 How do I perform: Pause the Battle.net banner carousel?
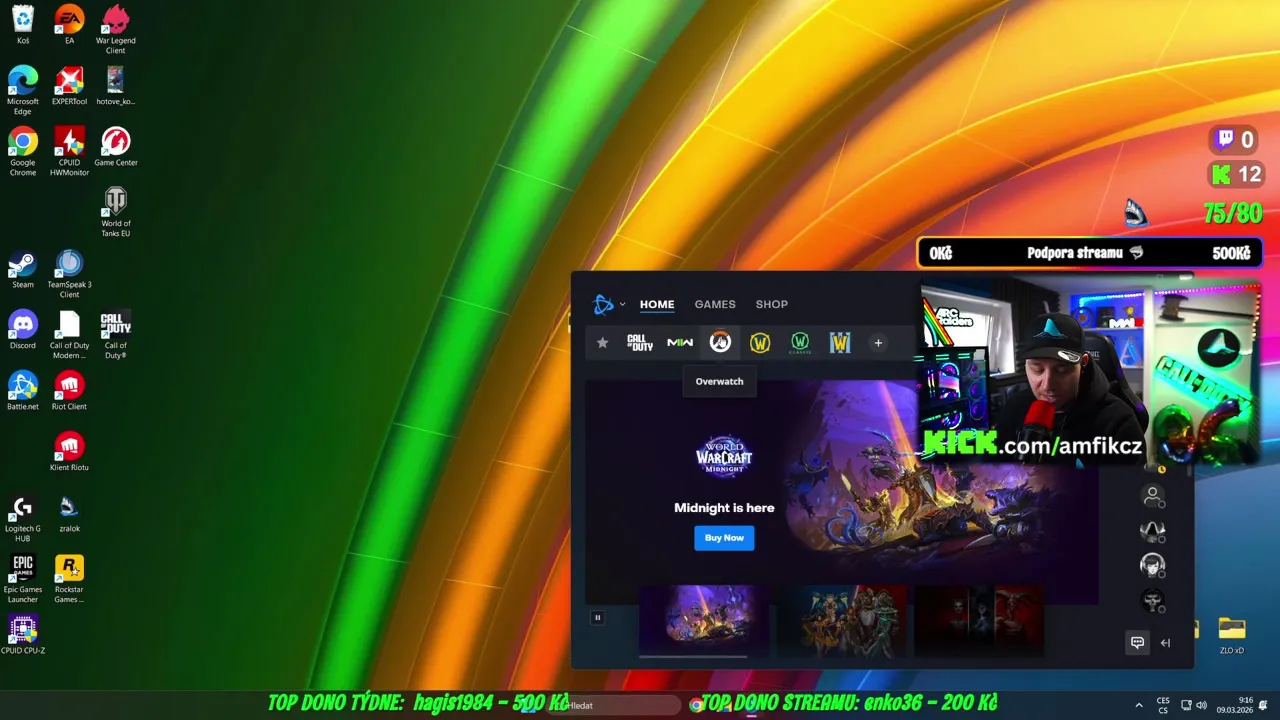(598, 617)
